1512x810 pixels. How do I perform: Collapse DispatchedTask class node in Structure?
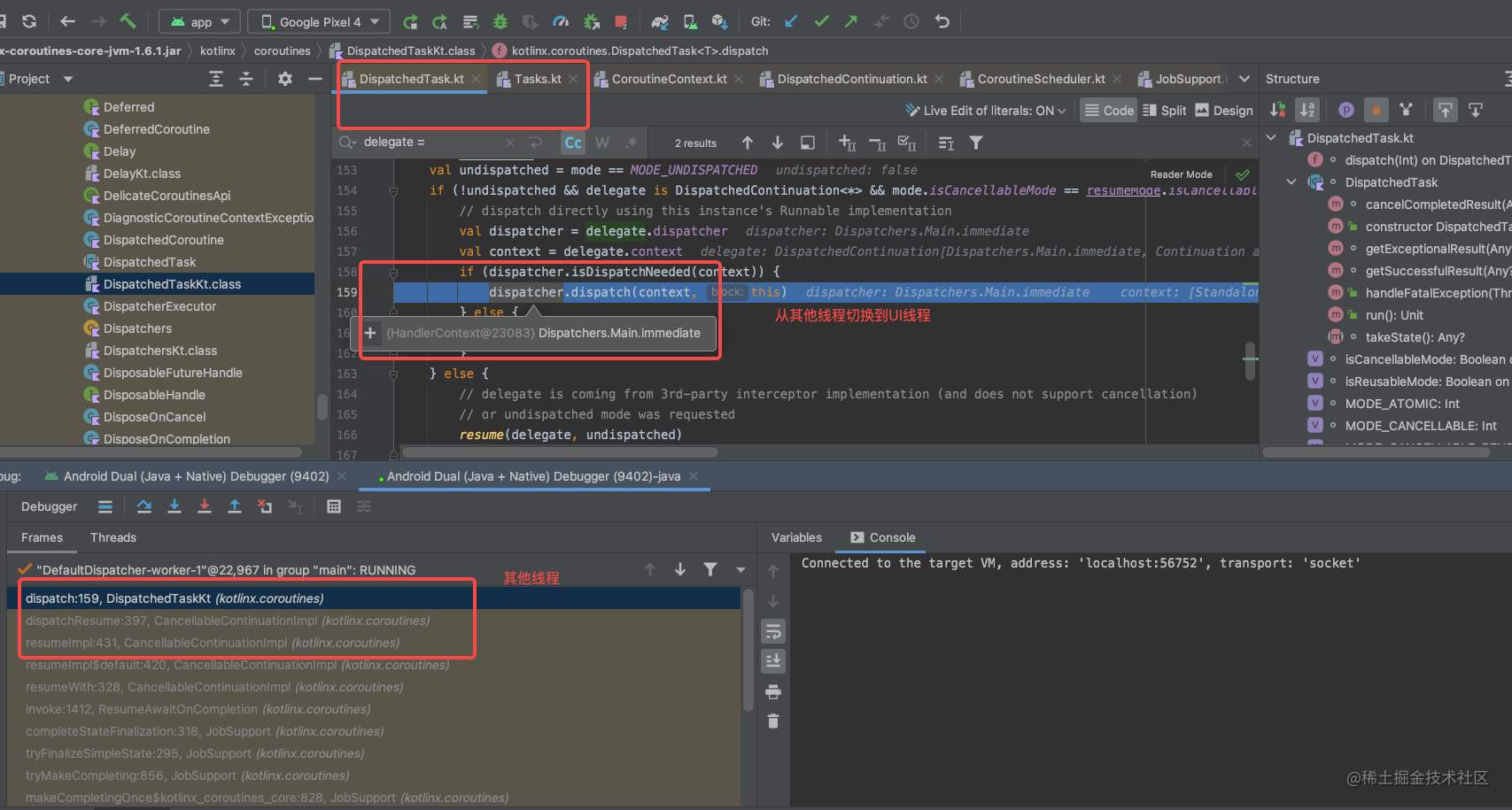(x=1291, y=182)
